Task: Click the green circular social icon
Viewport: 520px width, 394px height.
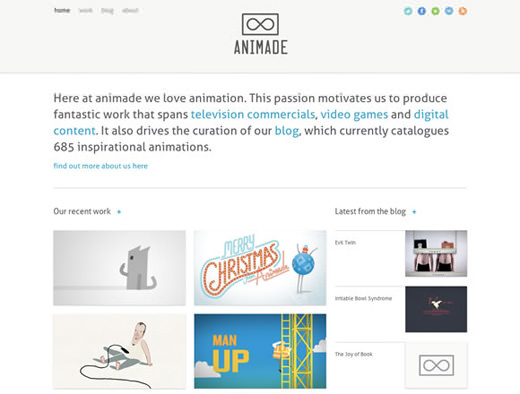Action: (435, 11)
